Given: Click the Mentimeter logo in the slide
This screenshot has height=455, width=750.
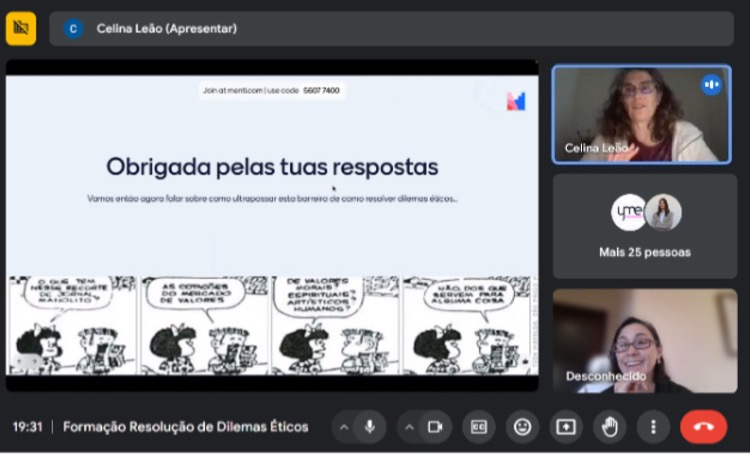Looking at the screenshot, I should [516, 101].
